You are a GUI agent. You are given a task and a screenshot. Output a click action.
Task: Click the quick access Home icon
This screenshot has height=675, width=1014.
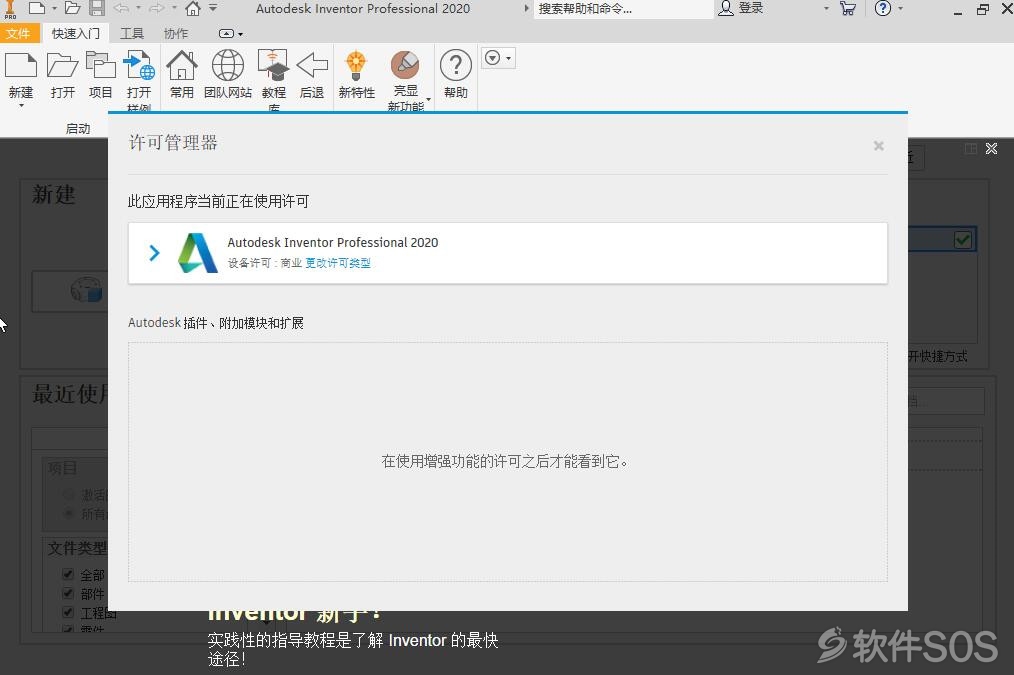193,8
